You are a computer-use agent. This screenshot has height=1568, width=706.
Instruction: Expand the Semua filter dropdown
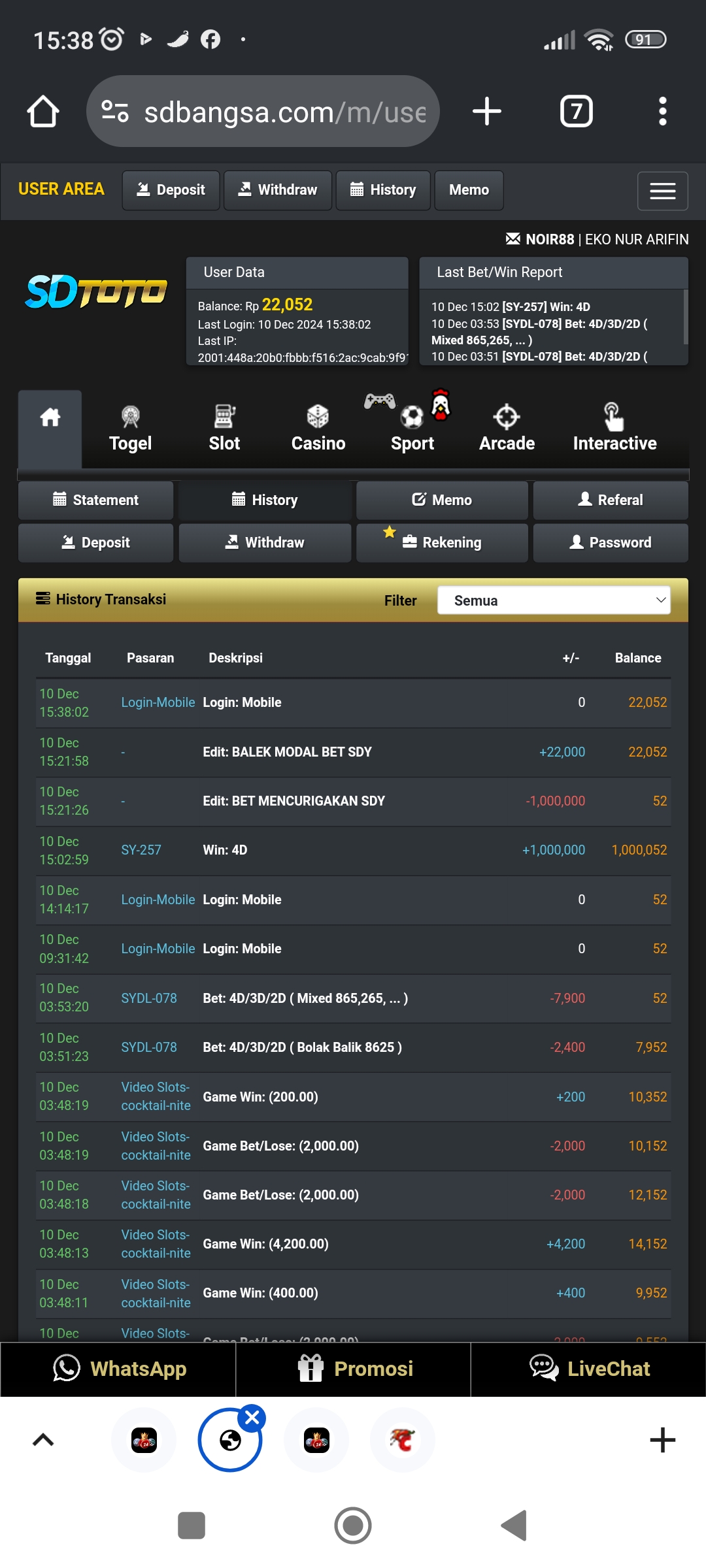tap(554, 600)
